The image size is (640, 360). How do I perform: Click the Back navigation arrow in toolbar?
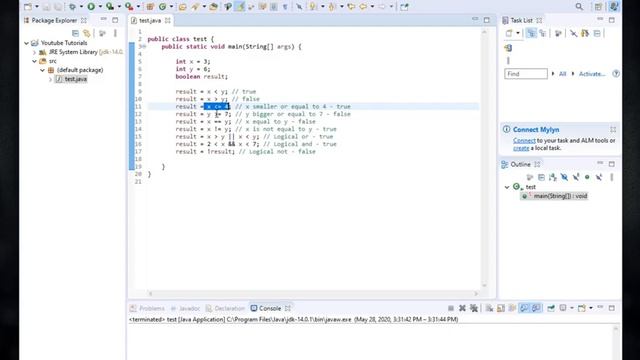pyautogui.click(x=363, y=7)
